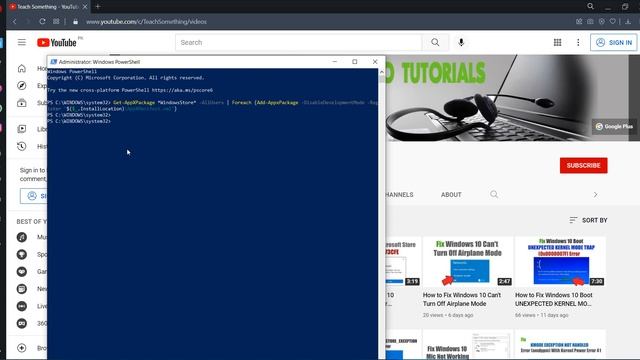Open the Airplane Mode video thumbnail
This screenshot has height=360, width=640.
[x=467, y=262]
